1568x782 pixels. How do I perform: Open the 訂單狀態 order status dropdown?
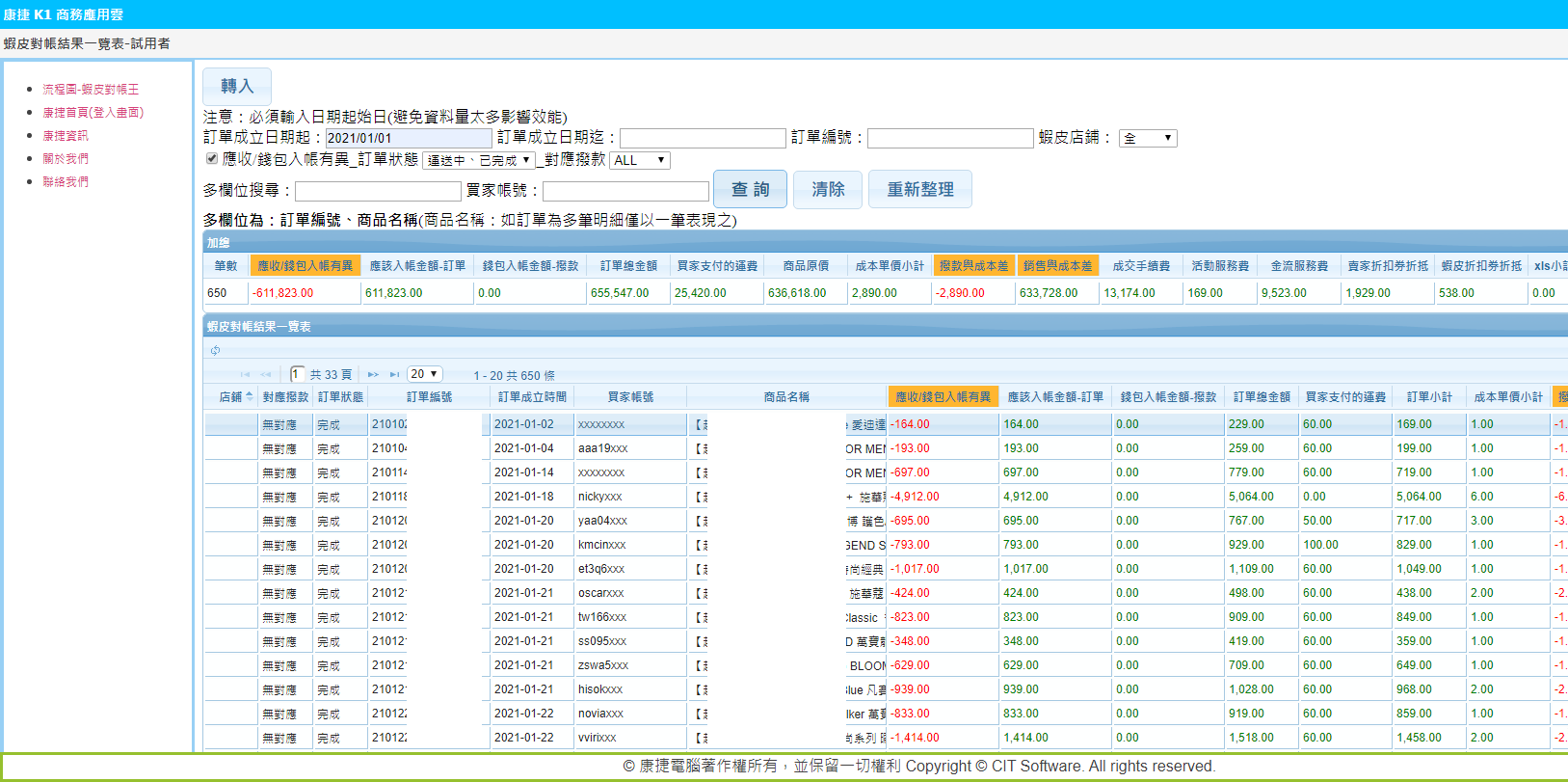pyautogui.click(x=478, y=160)
